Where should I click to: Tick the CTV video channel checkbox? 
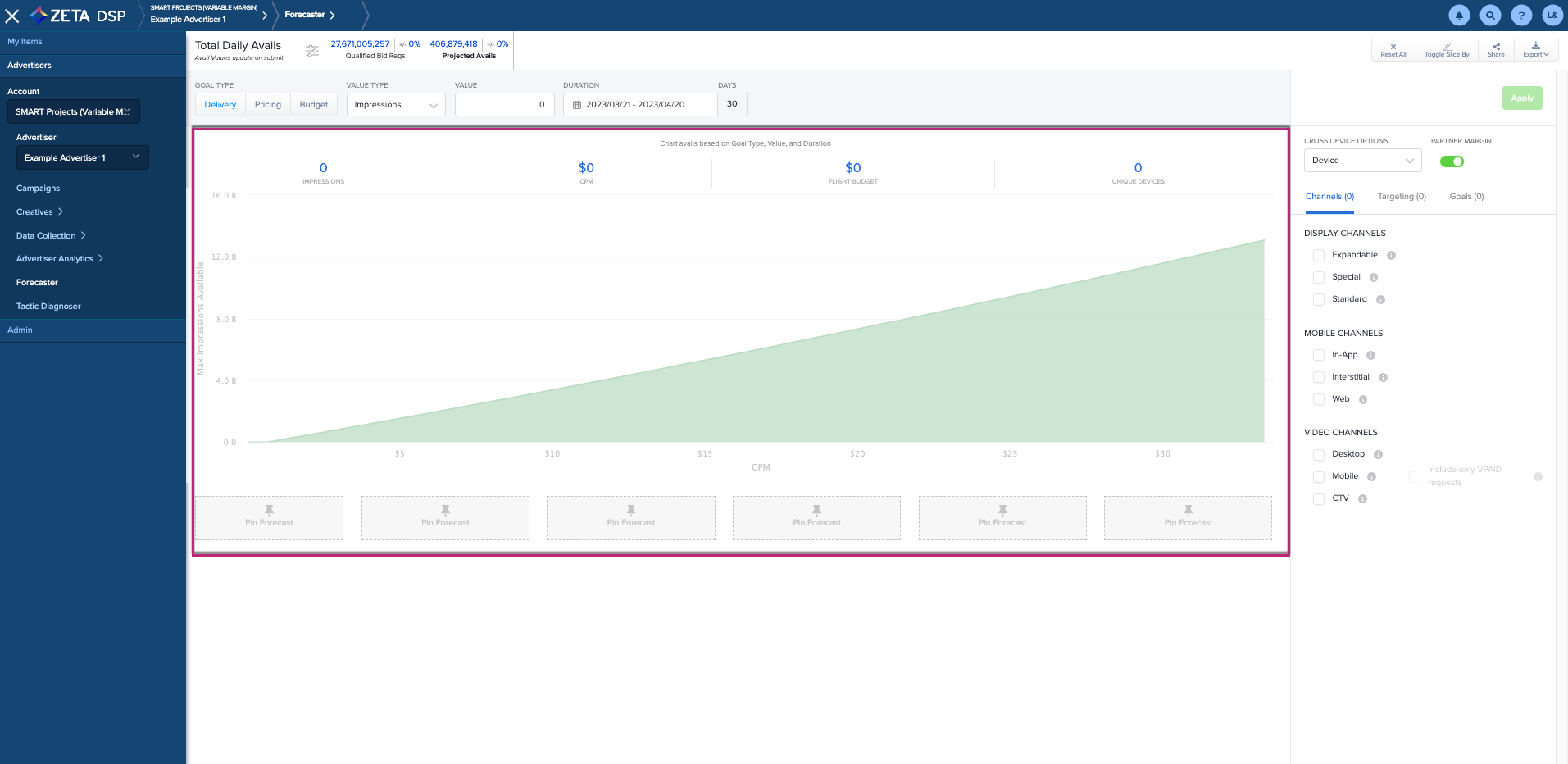tap(1318, 499)
